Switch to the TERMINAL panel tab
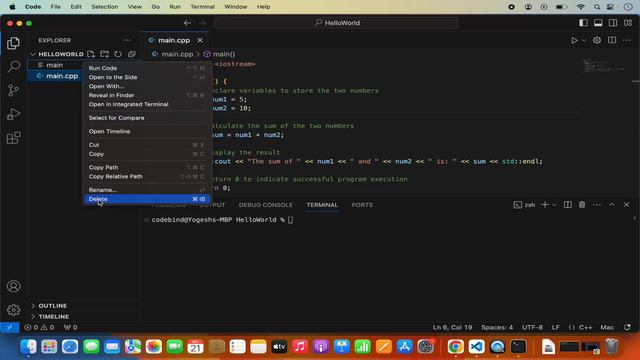This screenshot has height=360, width=640. (322, 205)
